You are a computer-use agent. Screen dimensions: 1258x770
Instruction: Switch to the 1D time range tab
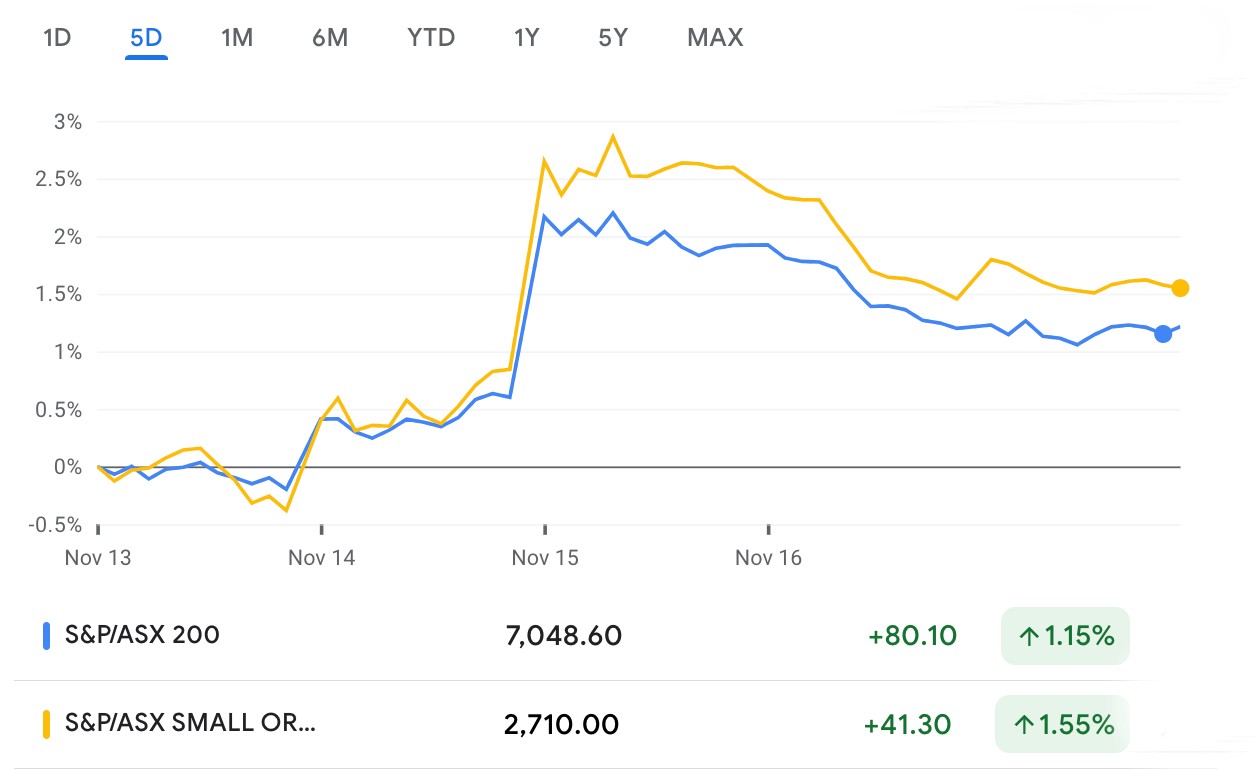point(57,38)
